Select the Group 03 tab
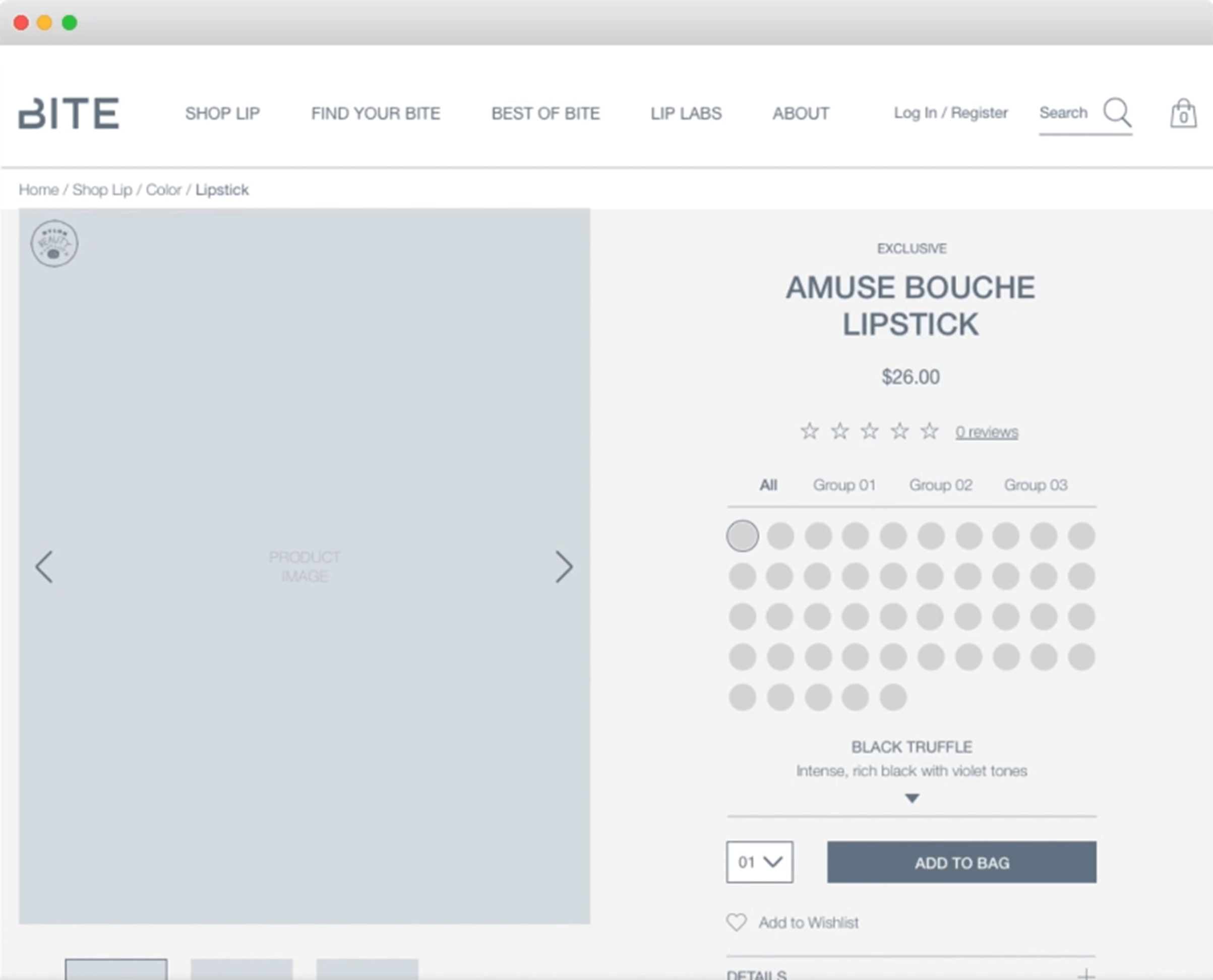 click(1036, 485)
